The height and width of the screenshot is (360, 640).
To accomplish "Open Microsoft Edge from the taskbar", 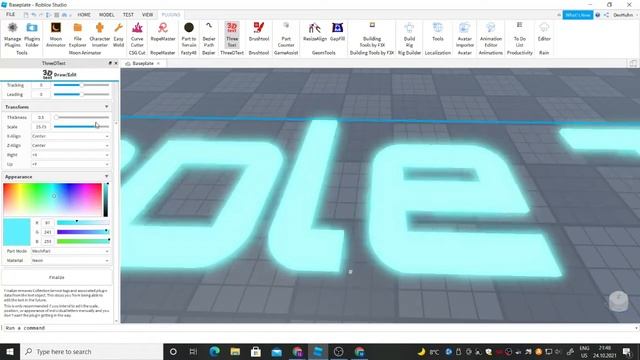I will pyautogui.click(x=214, y=351).
